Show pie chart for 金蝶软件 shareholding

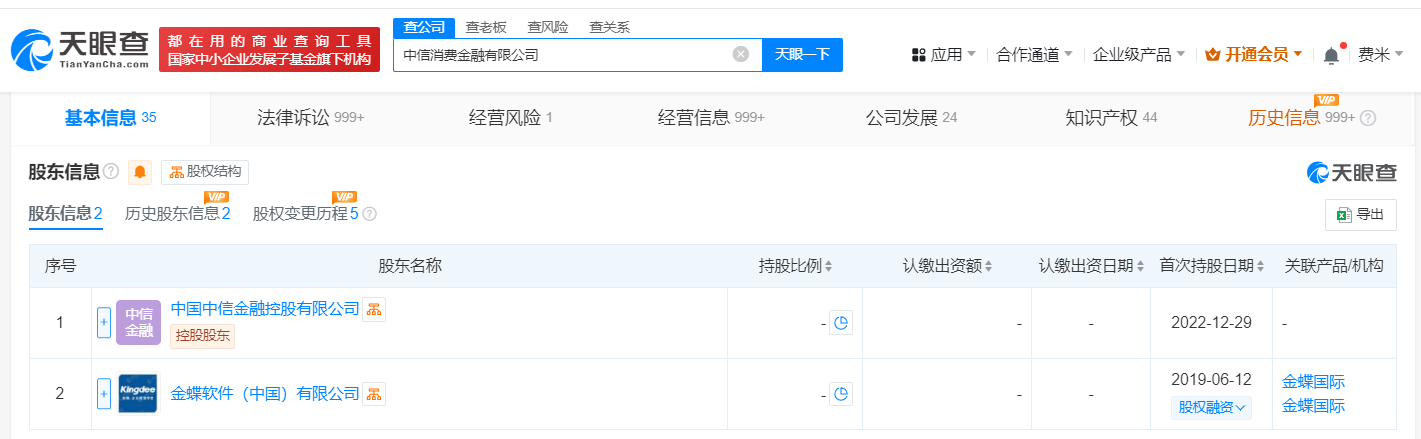(x=841, y=394)
